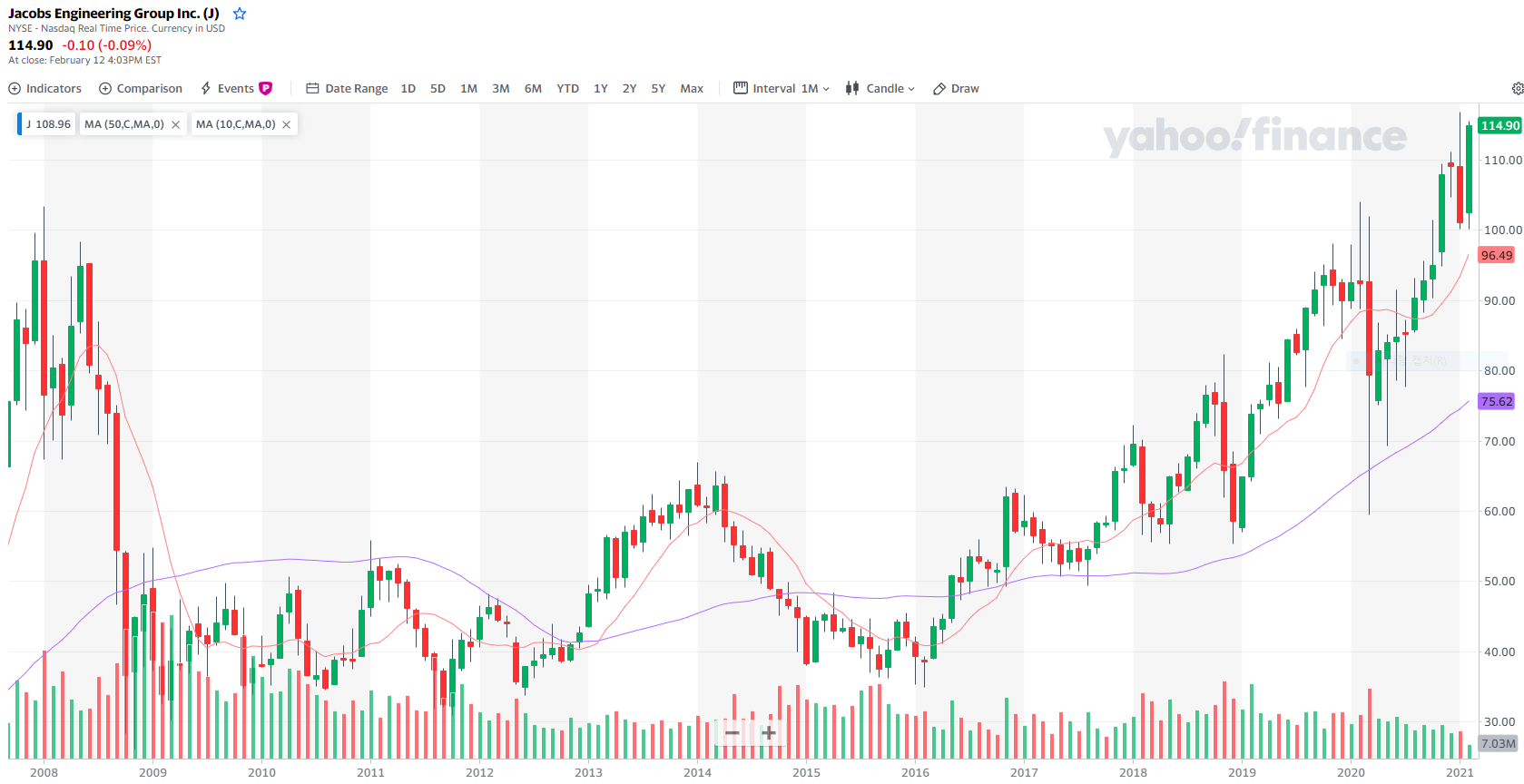Select the 5D range
Screen dimensions: 1524x784
click(x=438, y=88)
